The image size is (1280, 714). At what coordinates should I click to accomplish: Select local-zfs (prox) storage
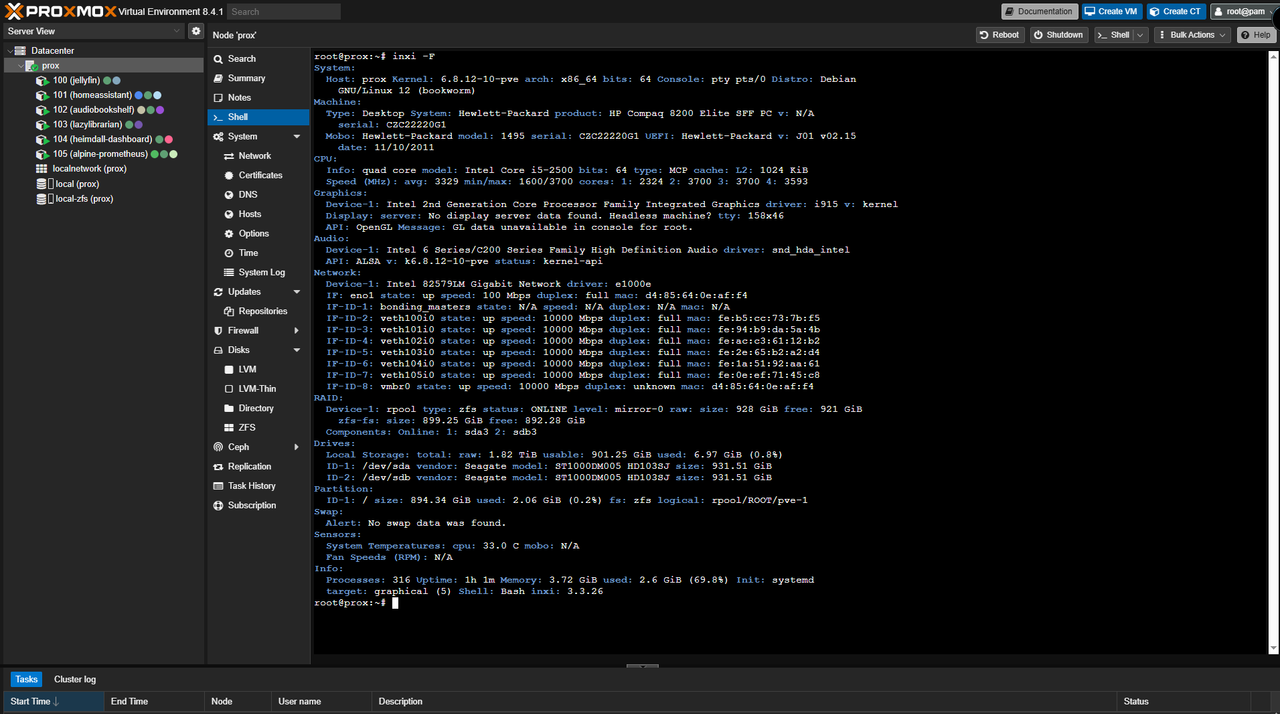84,199
